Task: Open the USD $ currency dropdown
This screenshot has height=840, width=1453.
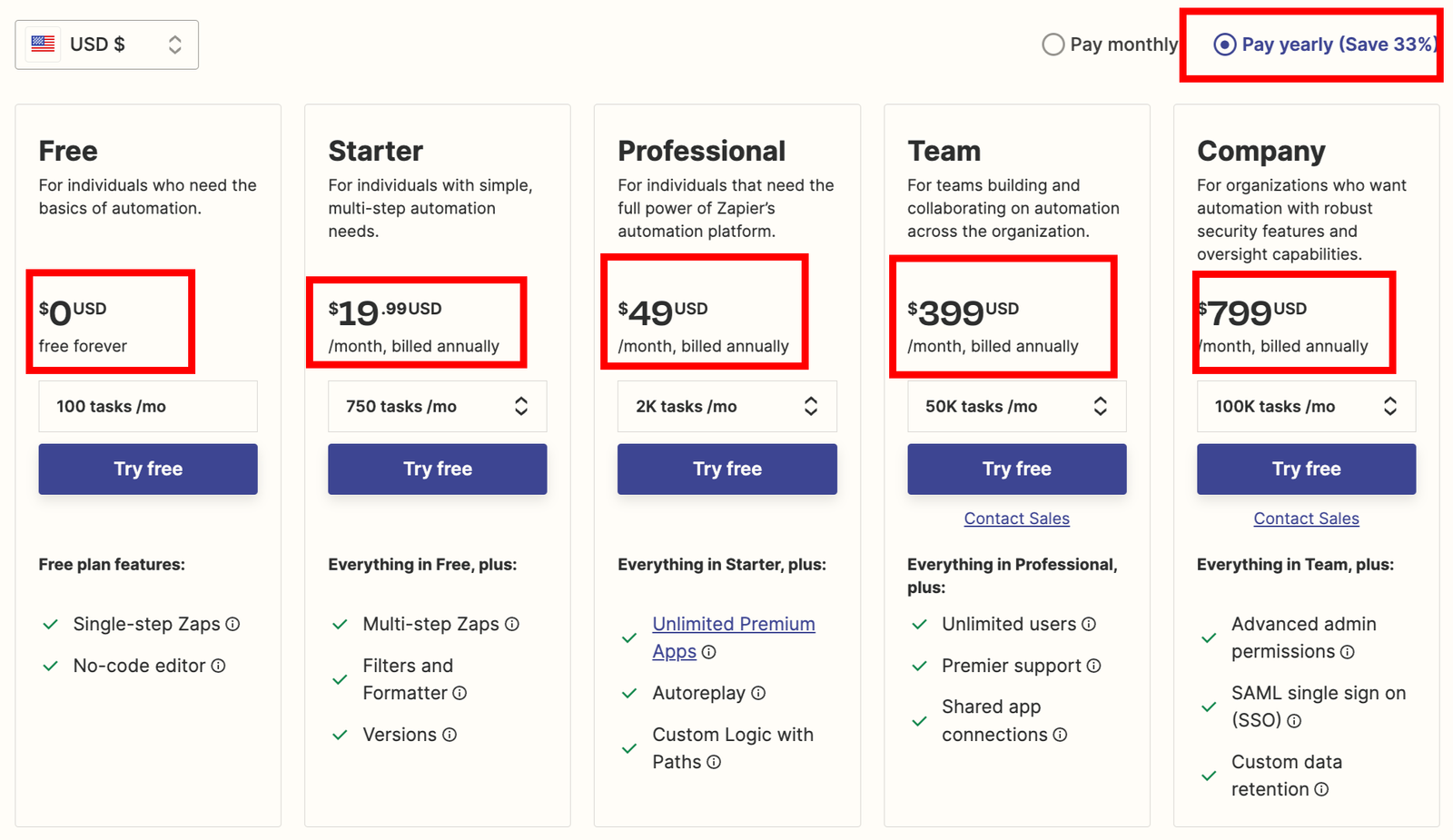Action: pyautogui.click(x=106, y=44)
